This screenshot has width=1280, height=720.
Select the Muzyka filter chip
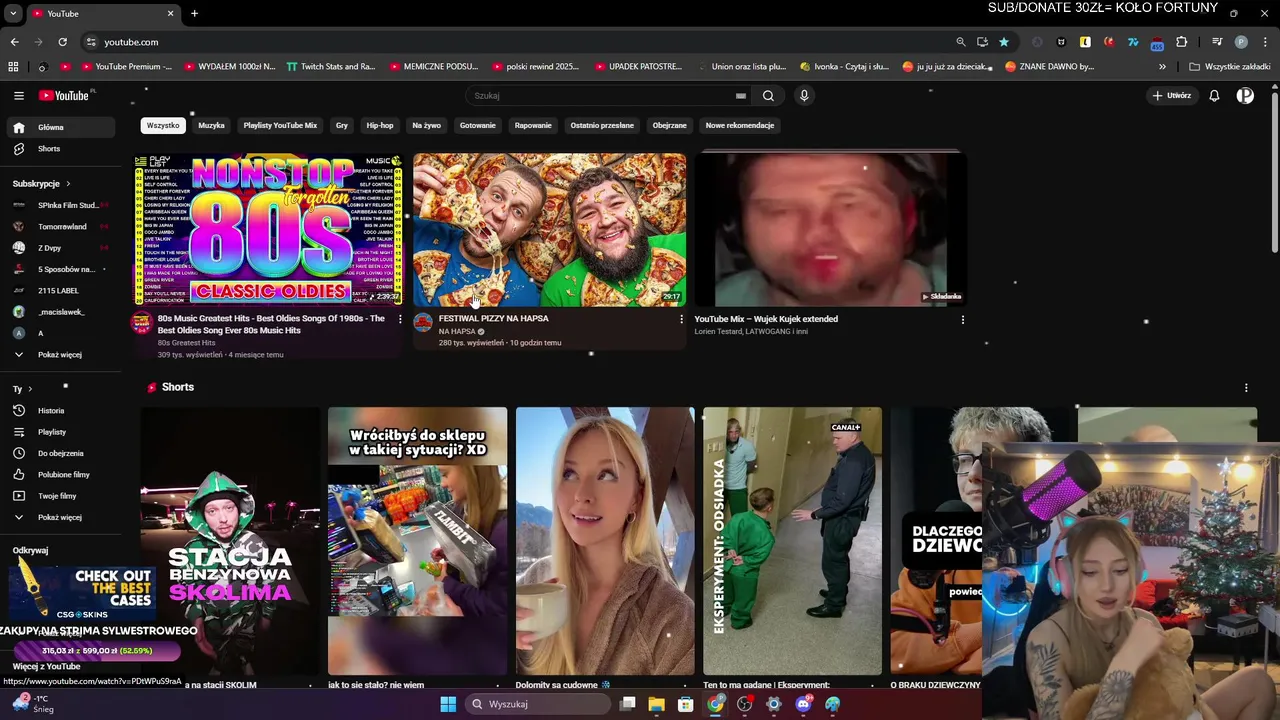[x=211, y=126]
